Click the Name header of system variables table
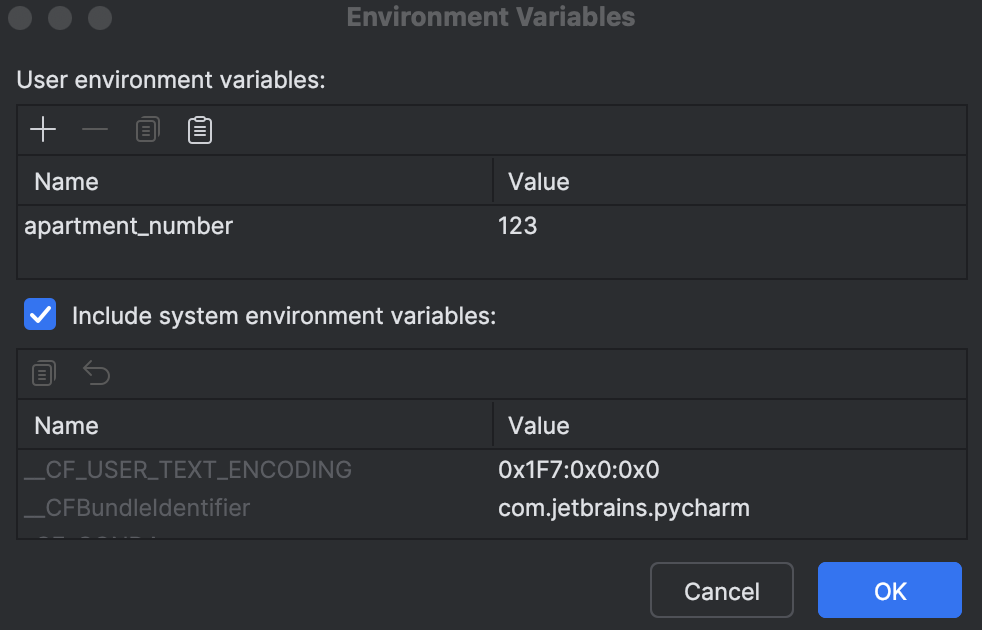 (x=66, y=425)
